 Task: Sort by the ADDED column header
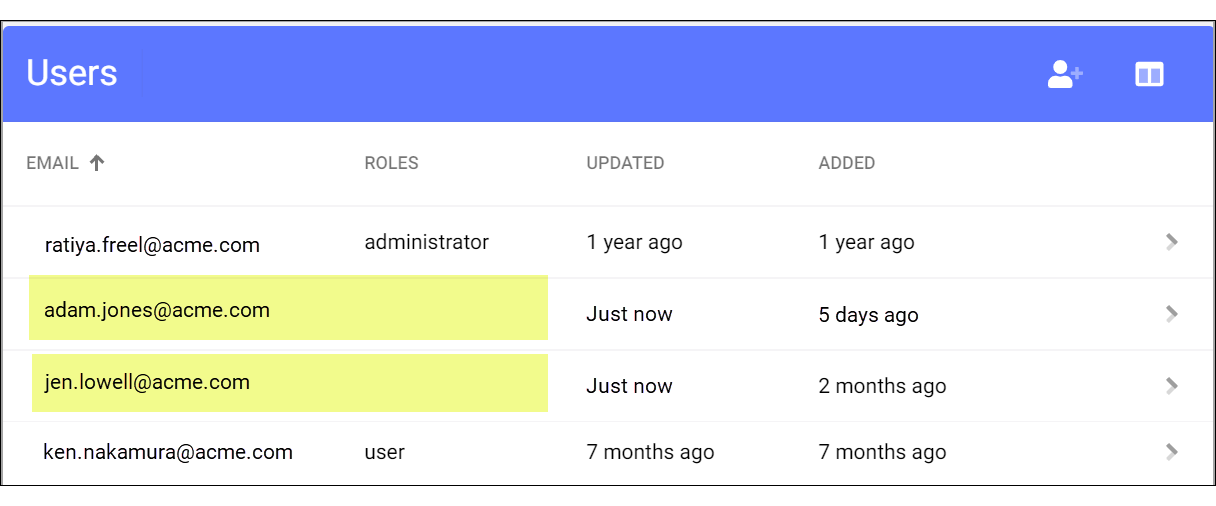tap(847, 163)
